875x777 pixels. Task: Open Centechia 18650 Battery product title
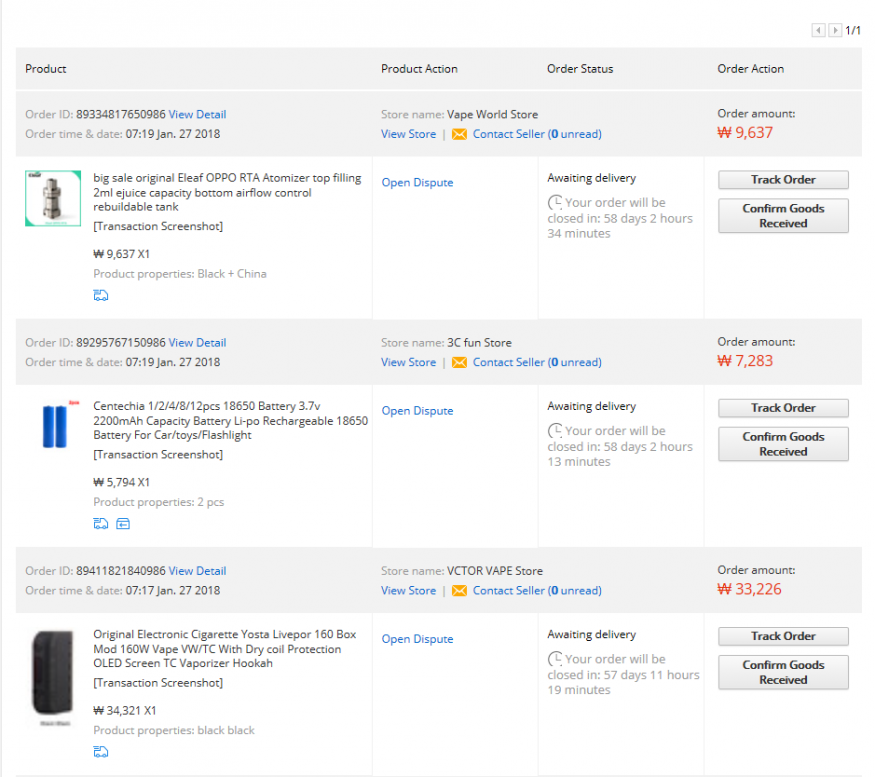230,421
